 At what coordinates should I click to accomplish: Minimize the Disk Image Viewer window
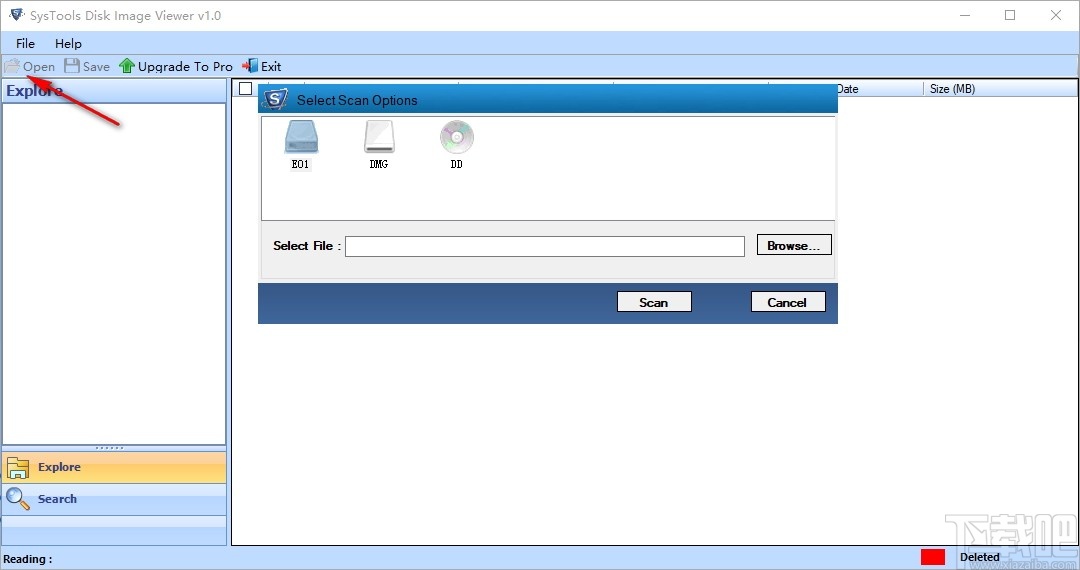click(965, 15)
